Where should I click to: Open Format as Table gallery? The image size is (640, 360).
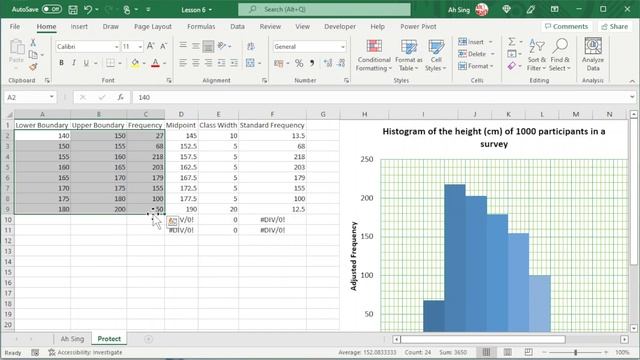[x=409, y=56]
